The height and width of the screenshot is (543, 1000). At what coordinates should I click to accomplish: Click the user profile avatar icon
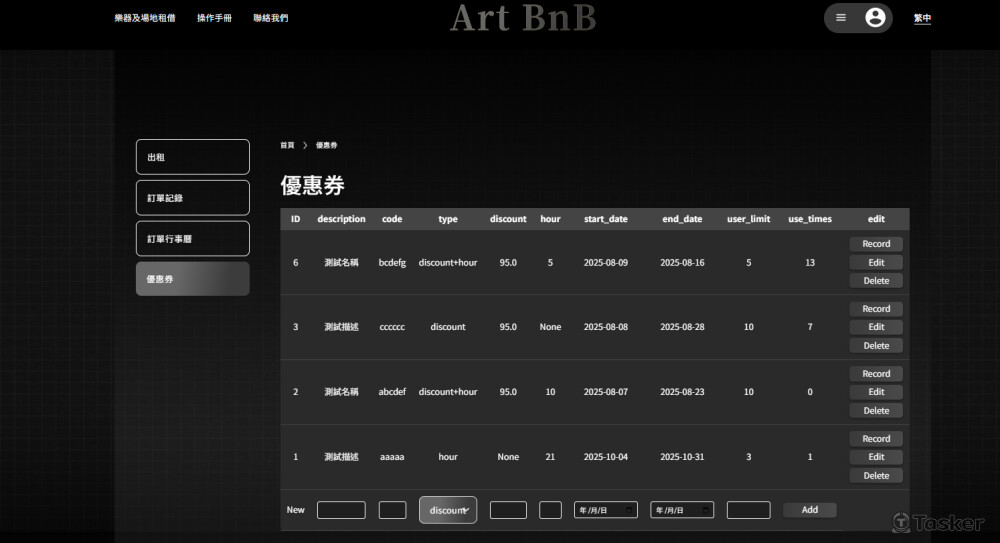coord(875,18)
